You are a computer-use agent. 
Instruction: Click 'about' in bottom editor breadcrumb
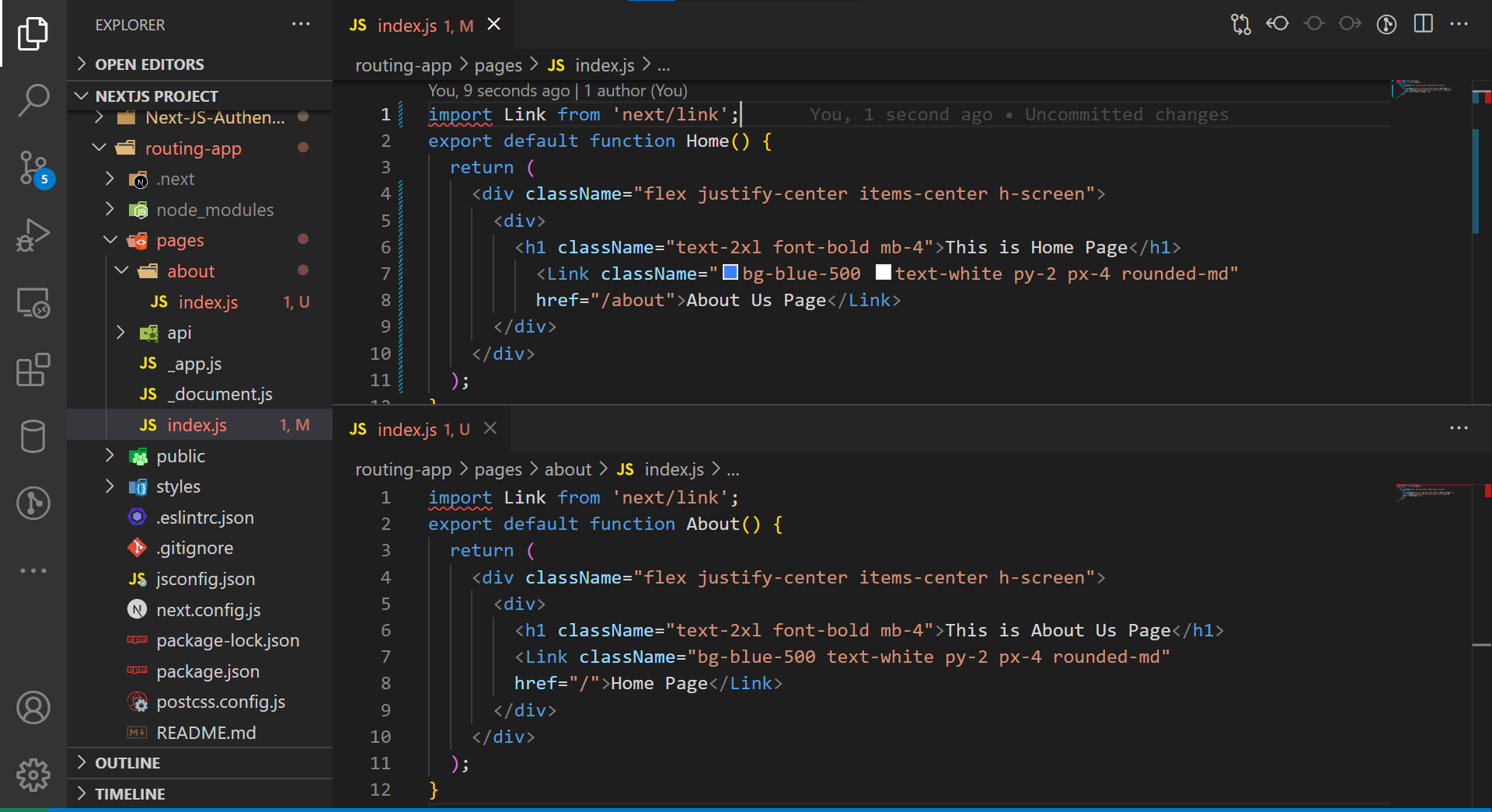568,469
